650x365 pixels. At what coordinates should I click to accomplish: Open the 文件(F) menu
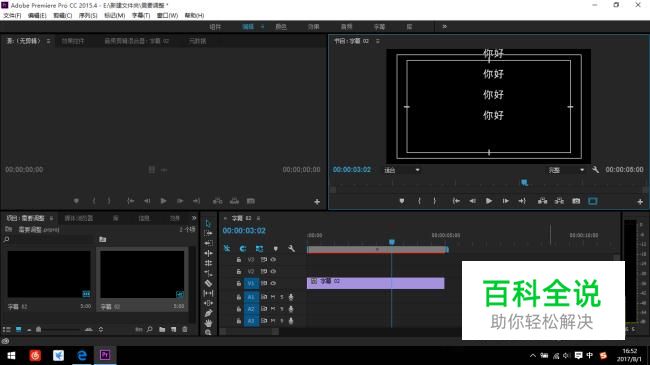(x=12, y=15)
